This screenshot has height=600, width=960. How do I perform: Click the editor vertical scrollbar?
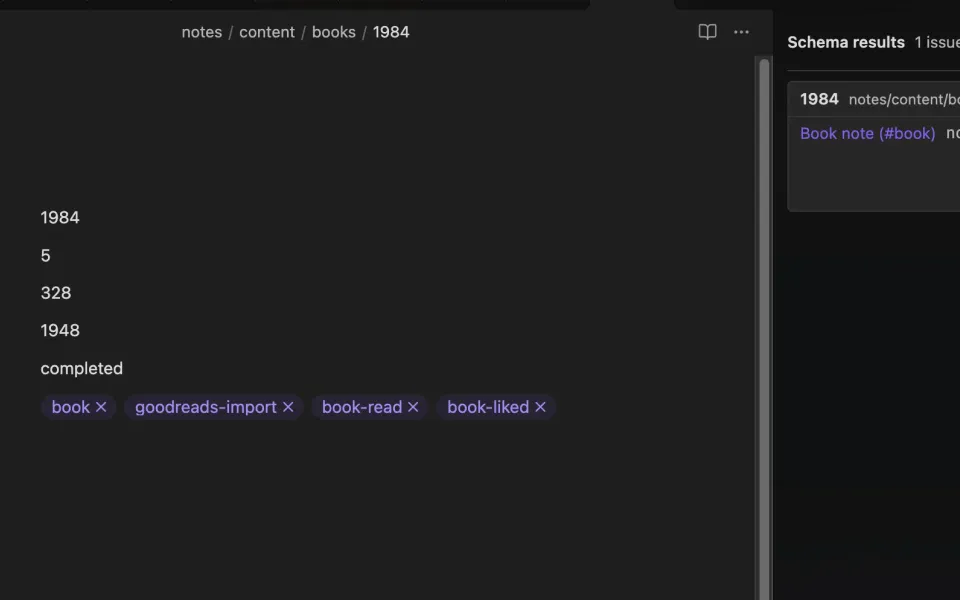point(764,329)
